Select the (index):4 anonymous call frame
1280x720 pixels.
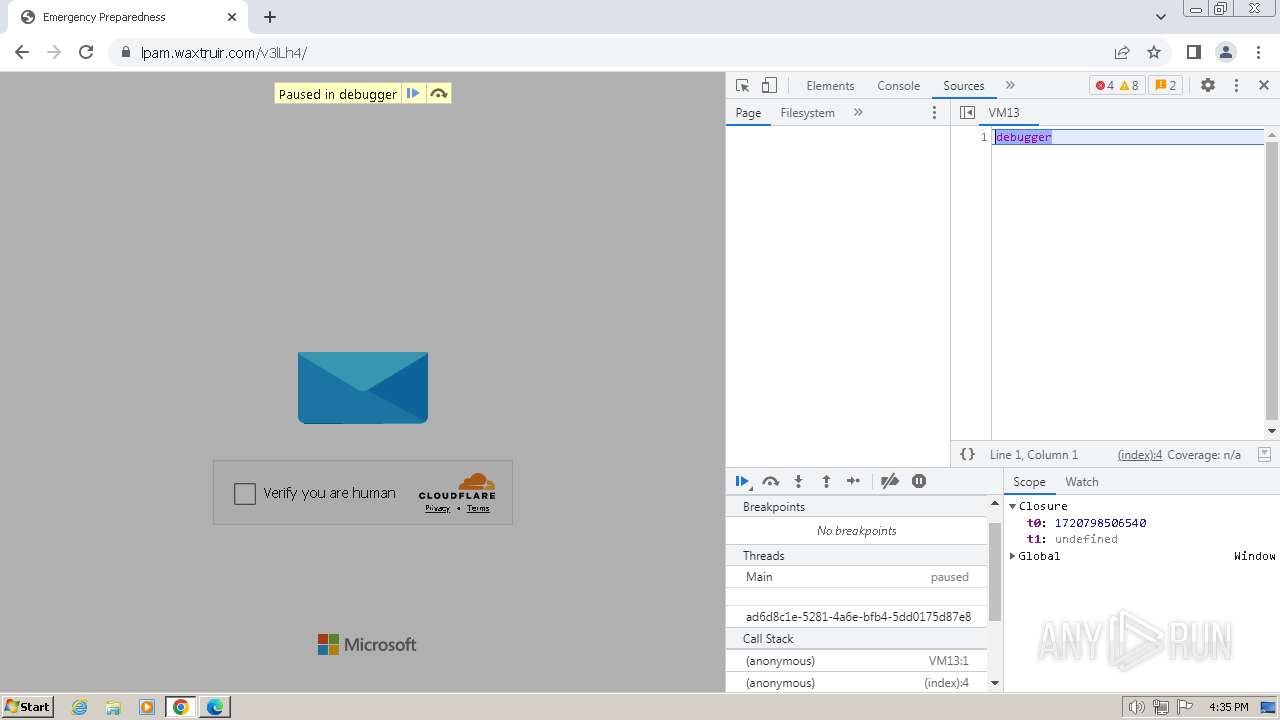coord(856,683)
